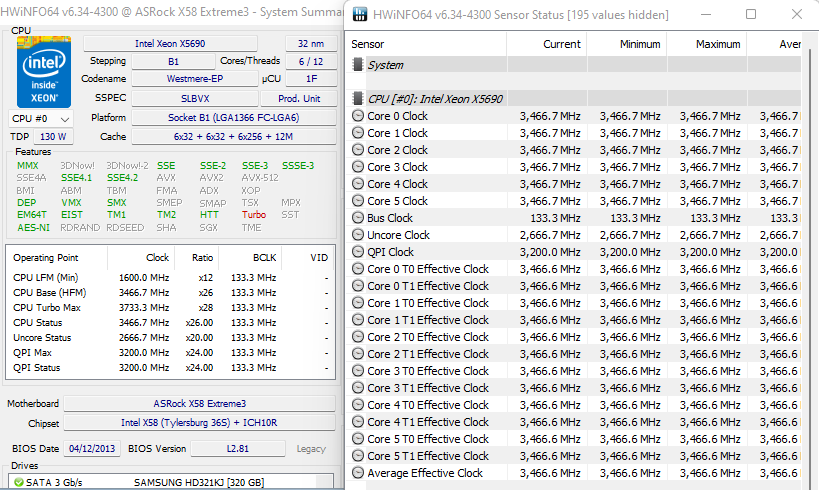Click the System group chip icon

click(358, 65)
